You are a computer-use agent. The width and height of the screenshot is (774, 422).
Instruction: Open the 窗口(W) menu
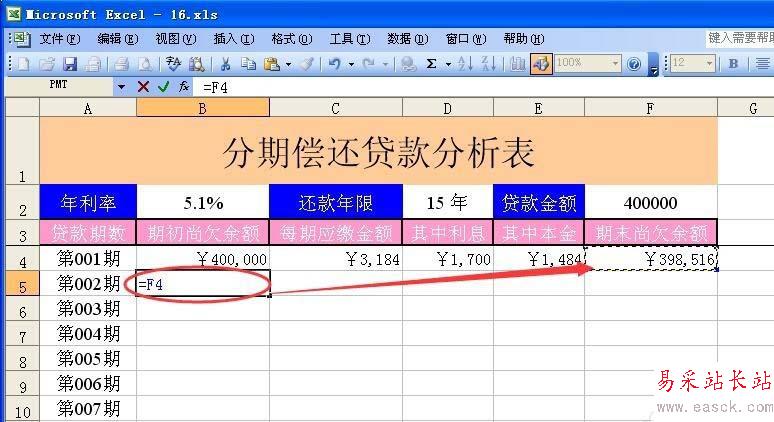[466, 39]
